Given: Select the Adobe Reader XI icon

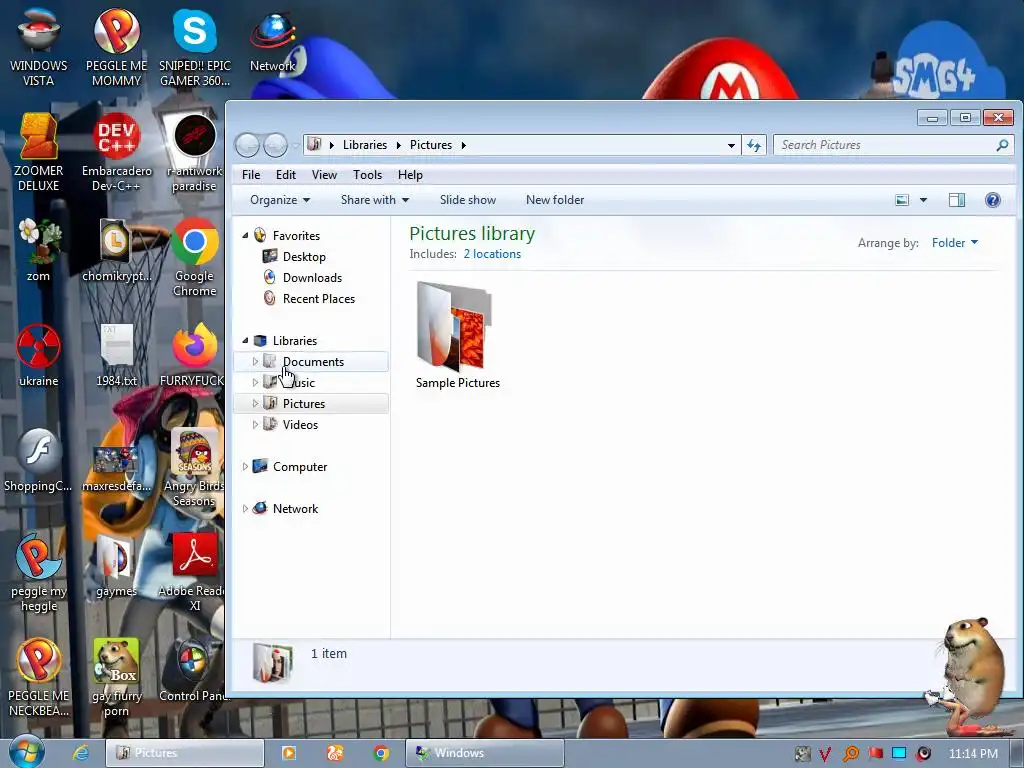Looking at the screenshot, I should point(193,573).
